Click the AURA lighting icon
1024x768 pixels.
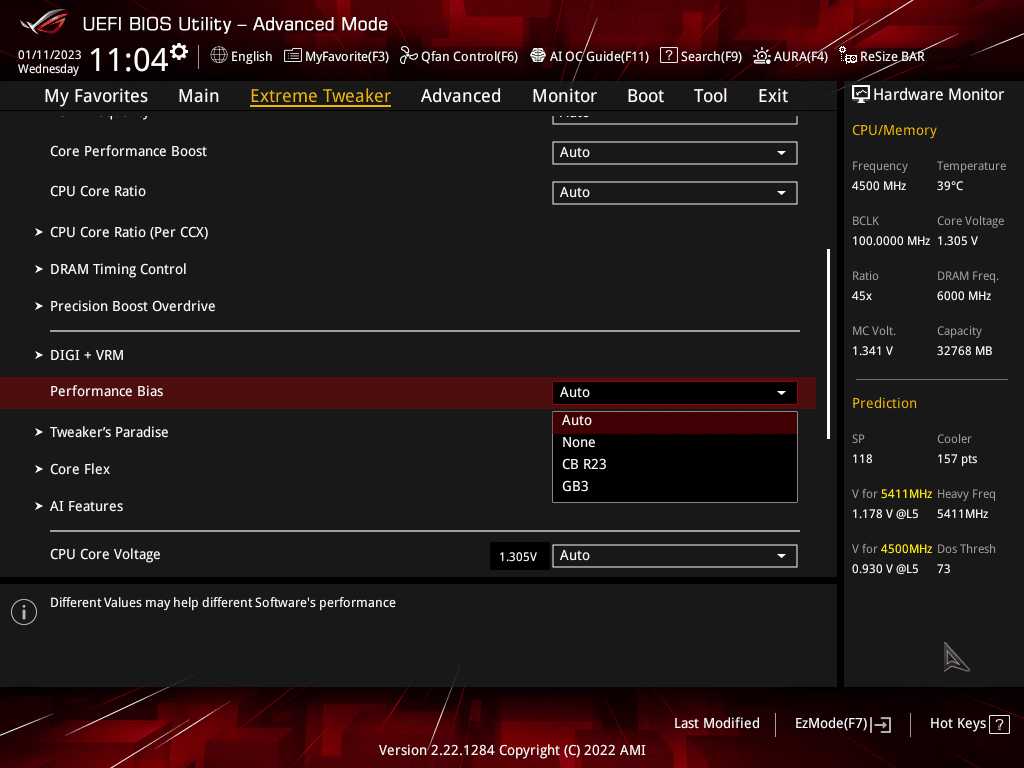pos(761,56)
